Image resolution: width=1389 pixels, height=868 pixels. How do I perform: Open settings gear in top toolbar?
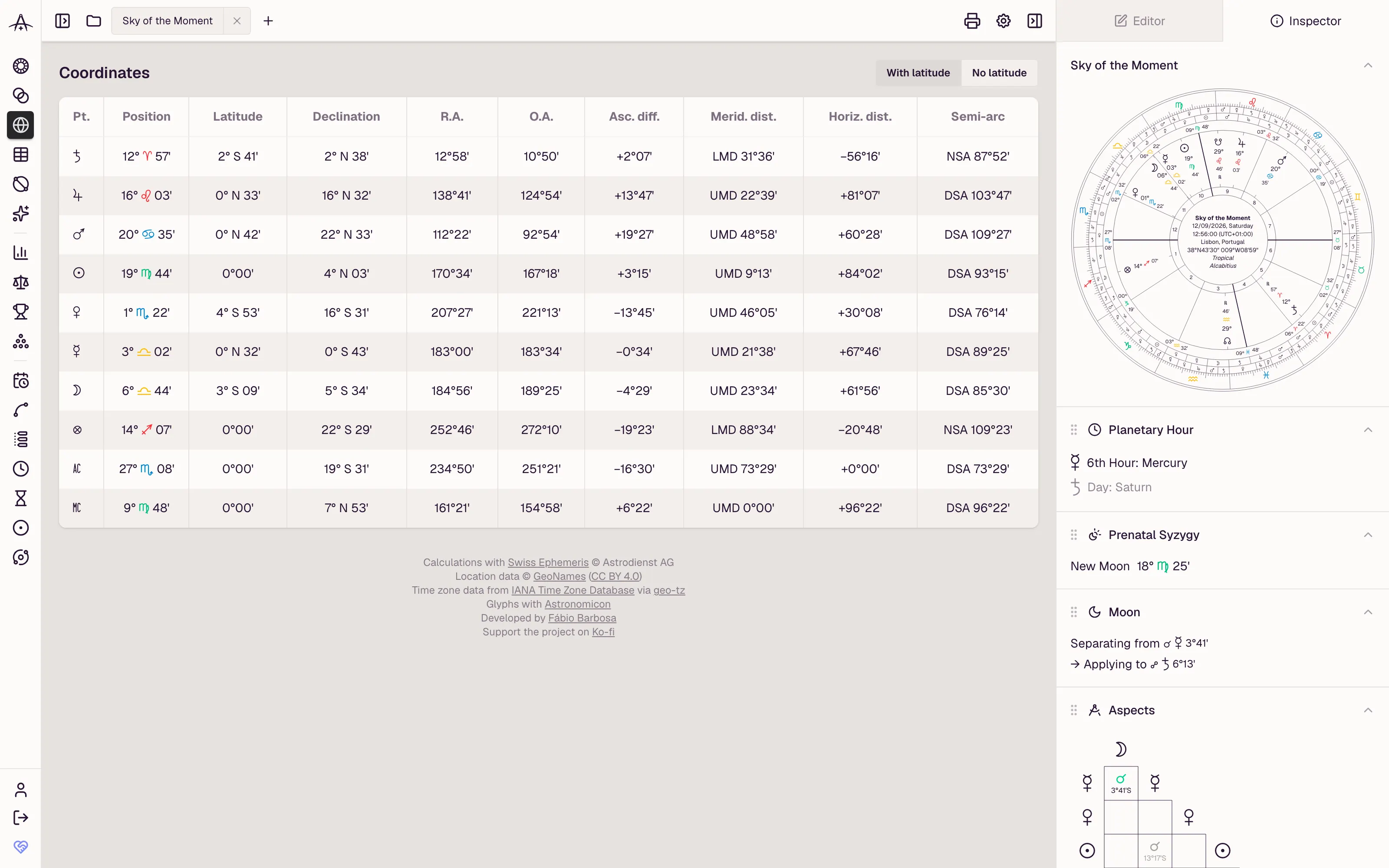point(1003,21)
